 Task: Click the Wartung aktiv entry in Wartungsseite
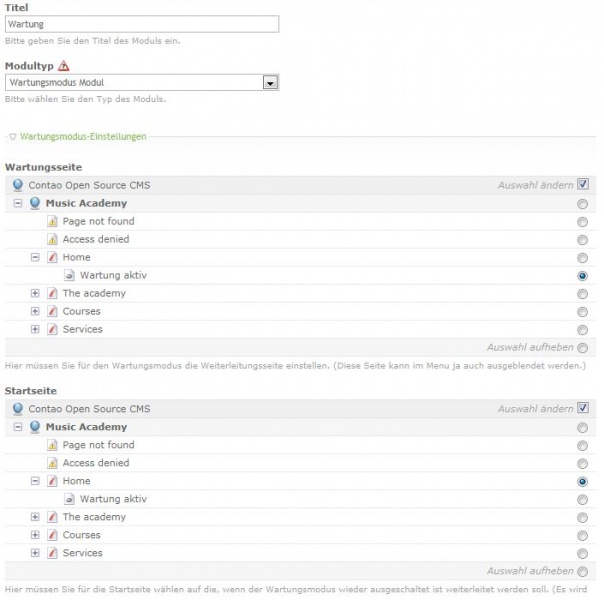(x=113, y=275)
